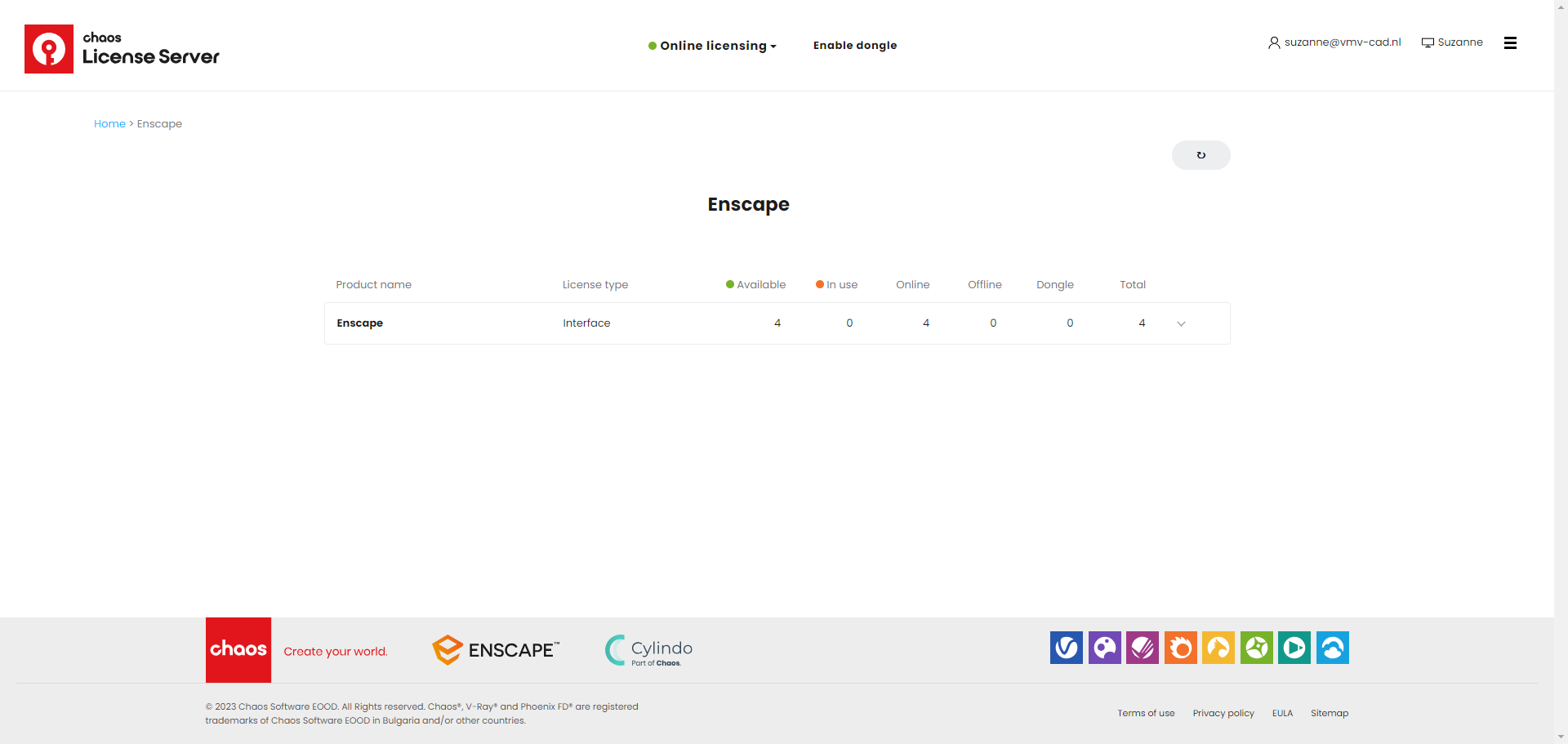Screen dimensions: 1568x744
Task: Click Enable dongle in the header
Action: coord(855,46)
